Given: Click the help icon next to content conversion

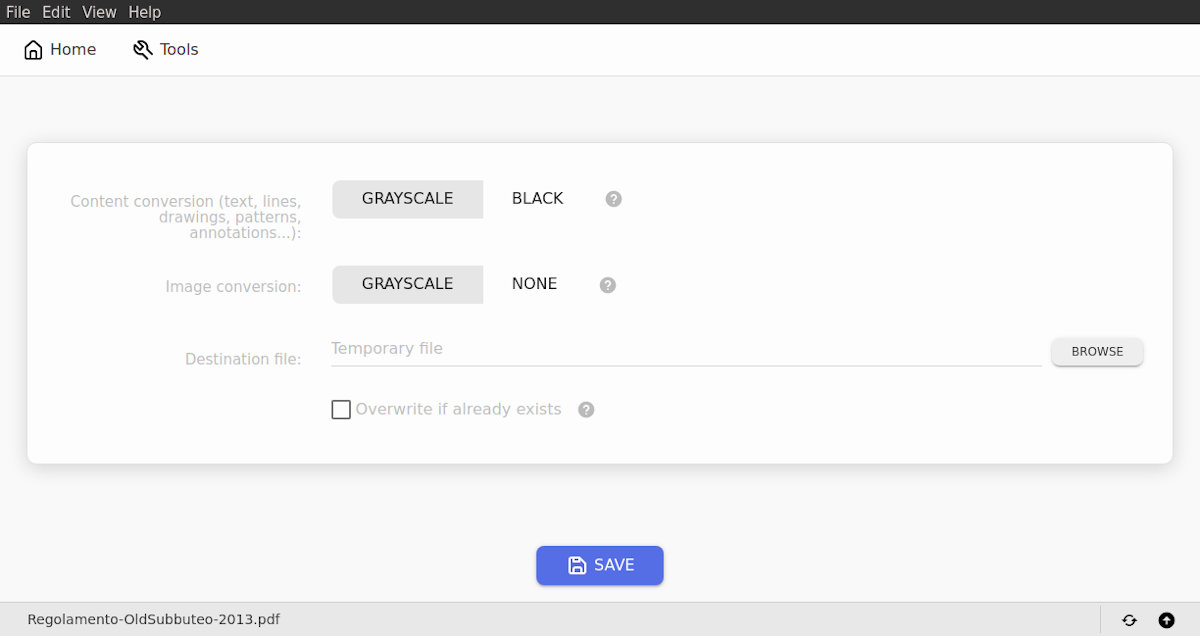Looking at the screenshot, I should [x=612, y=199].
